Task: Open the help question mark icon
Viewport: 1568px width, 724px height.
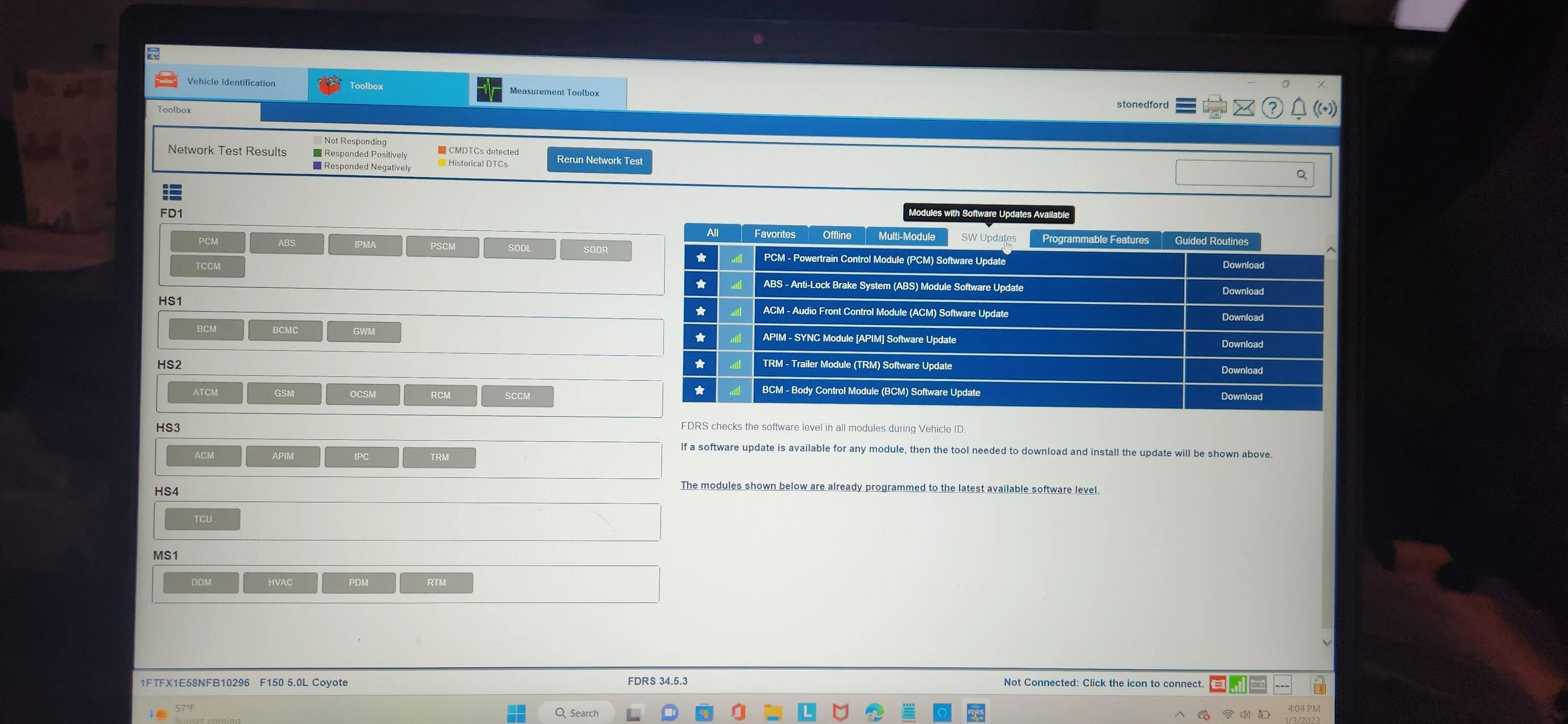Action: coord(1272,108)
